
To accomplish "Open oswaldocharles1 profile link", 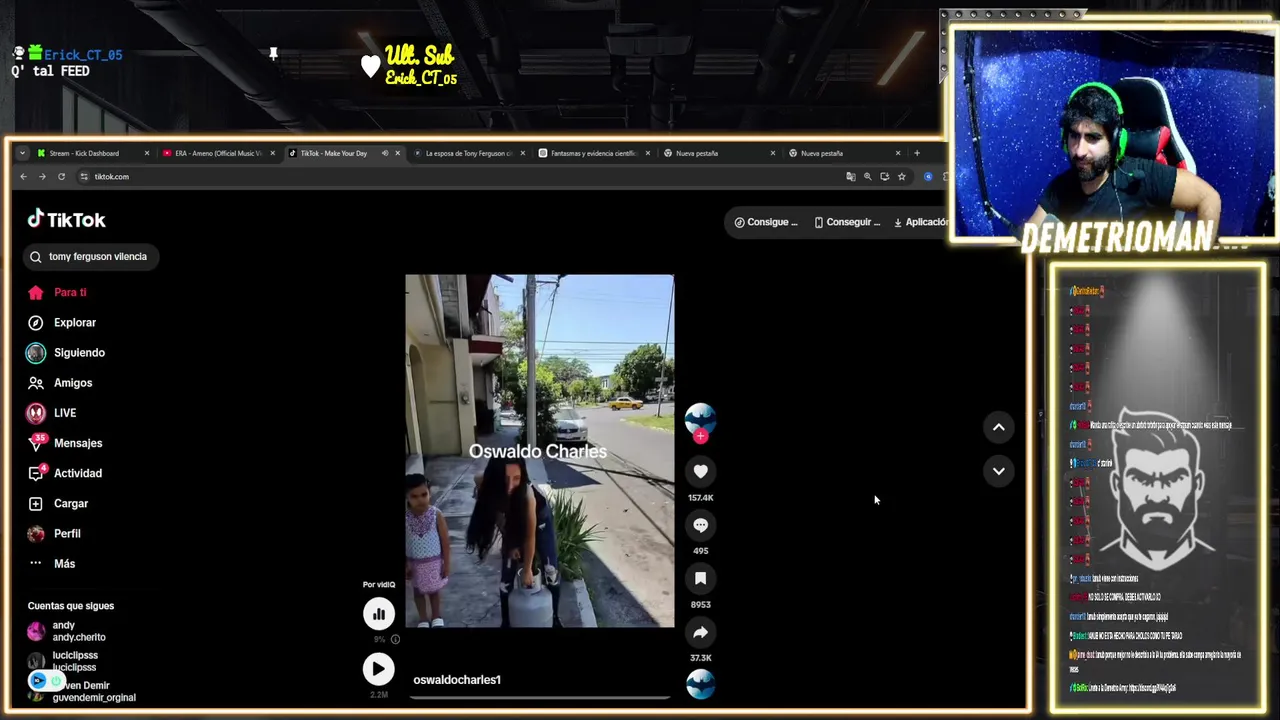I will pyautogui.click(x=457, y=679).
